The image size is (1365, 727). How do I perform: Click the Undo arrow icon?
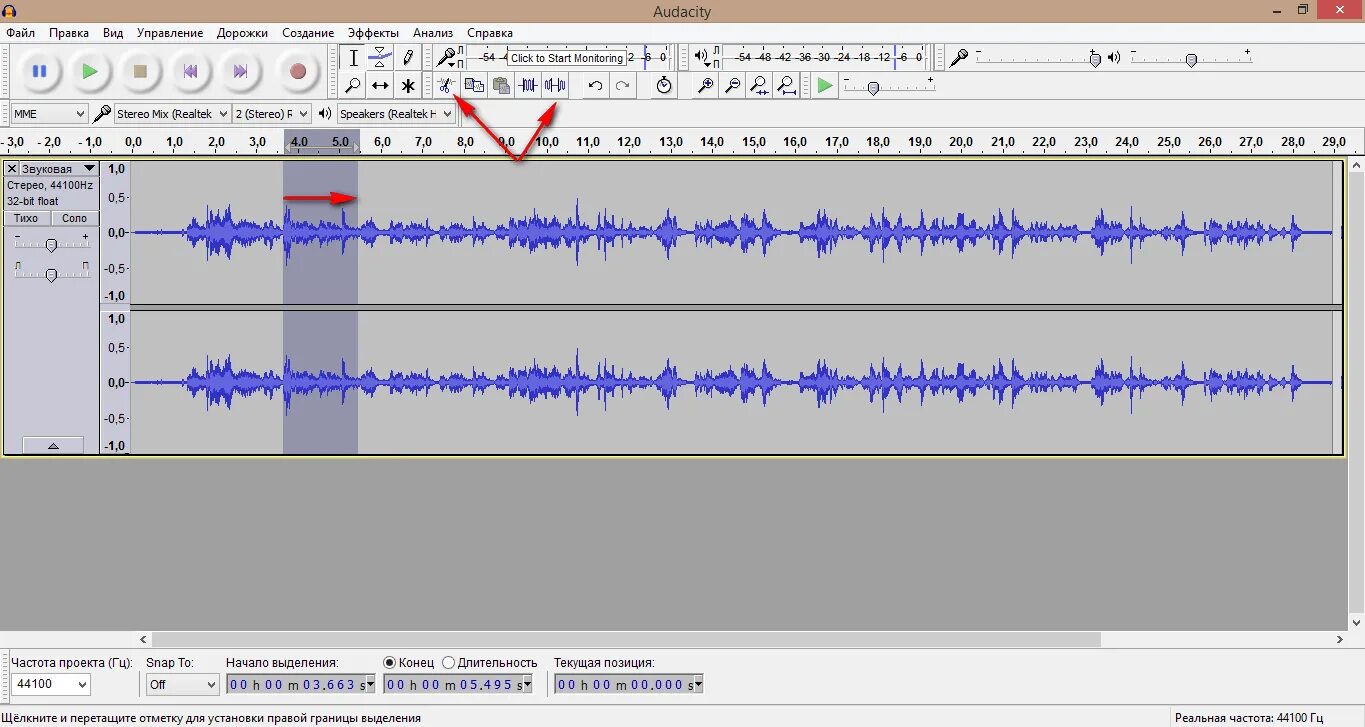(595, 86)
